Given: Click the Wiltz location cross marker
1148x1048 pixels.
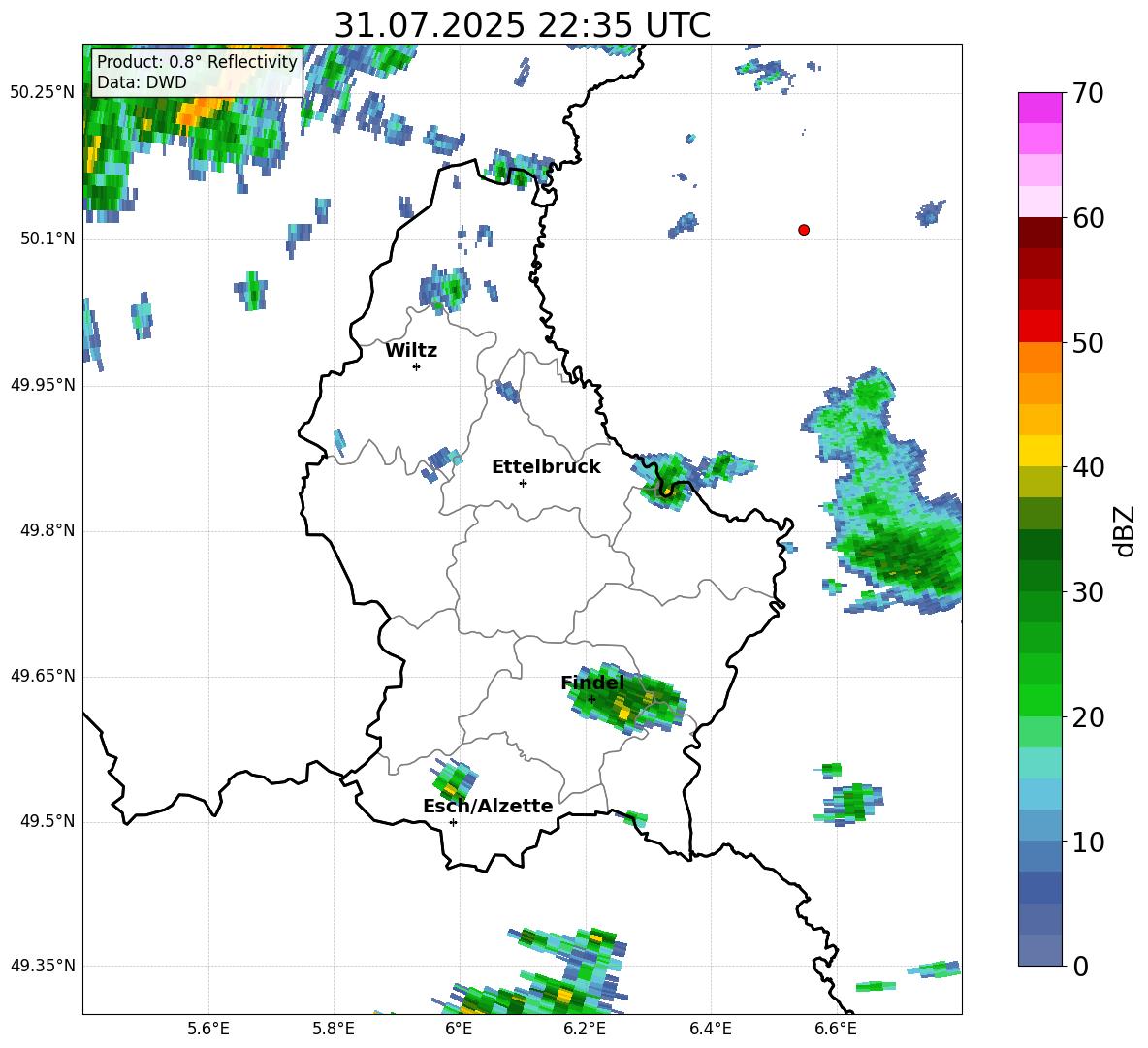Looking at the screenshot, I should click(x=417, y=366).
